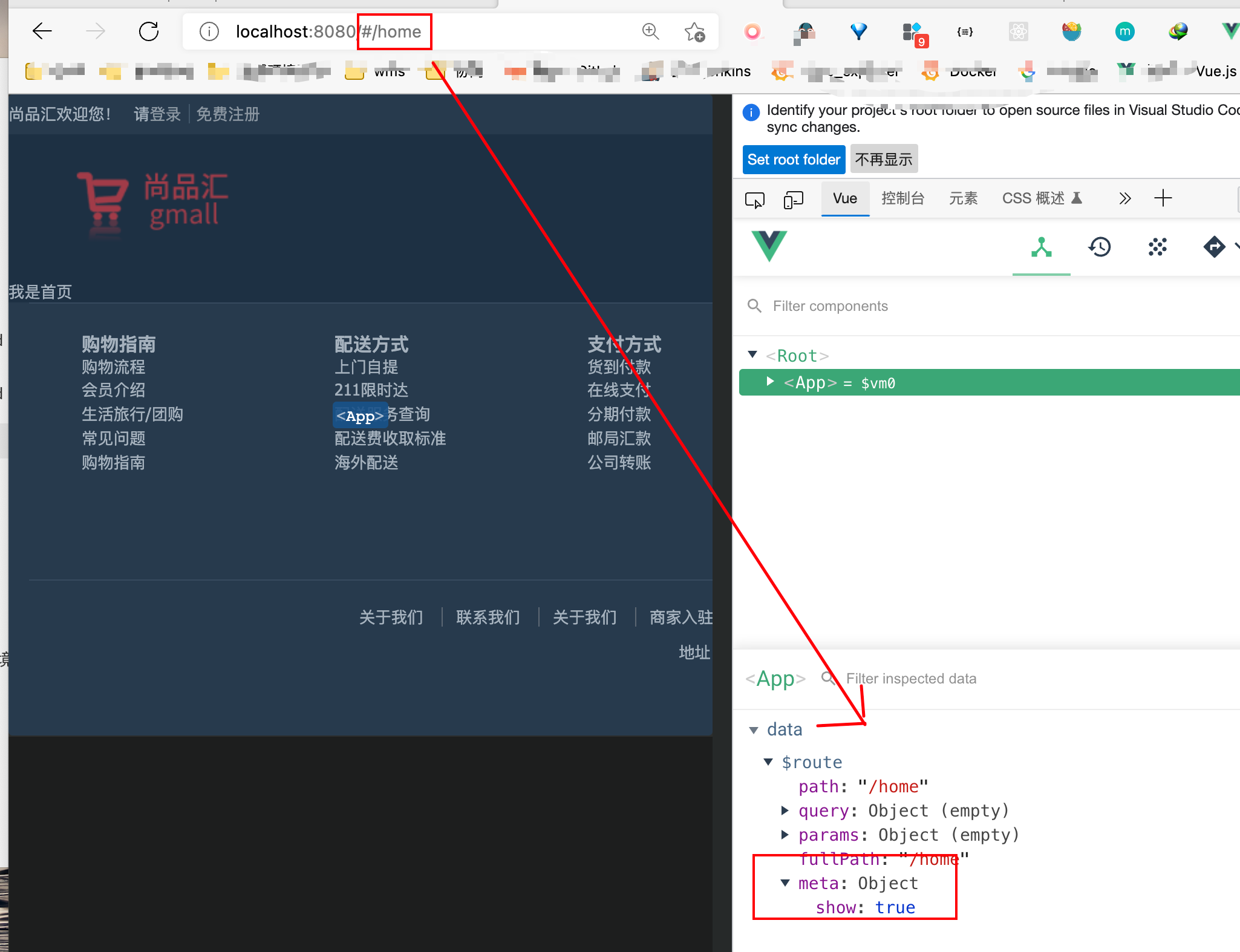1240x952 pixels.
Task: Click the 商家入驻 footer link
Action: (x=681, y=618)
